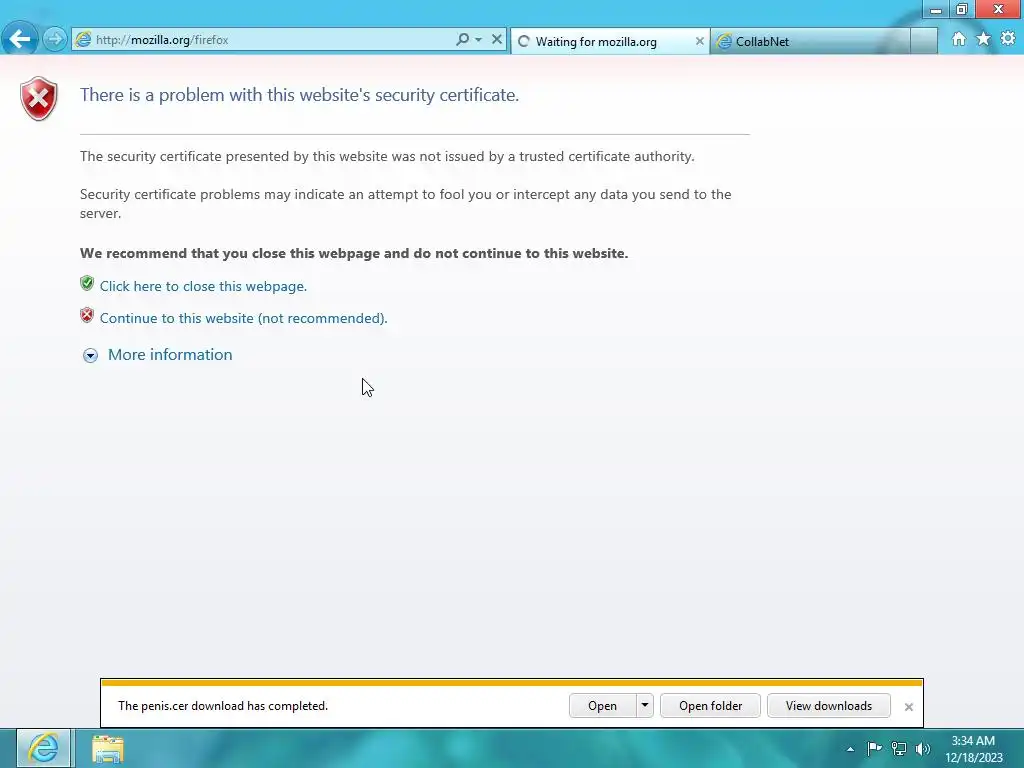Click the Internet Explorer taskbar icon
Viewport: 1024px width, 768px height.
(x=43, y=748)
